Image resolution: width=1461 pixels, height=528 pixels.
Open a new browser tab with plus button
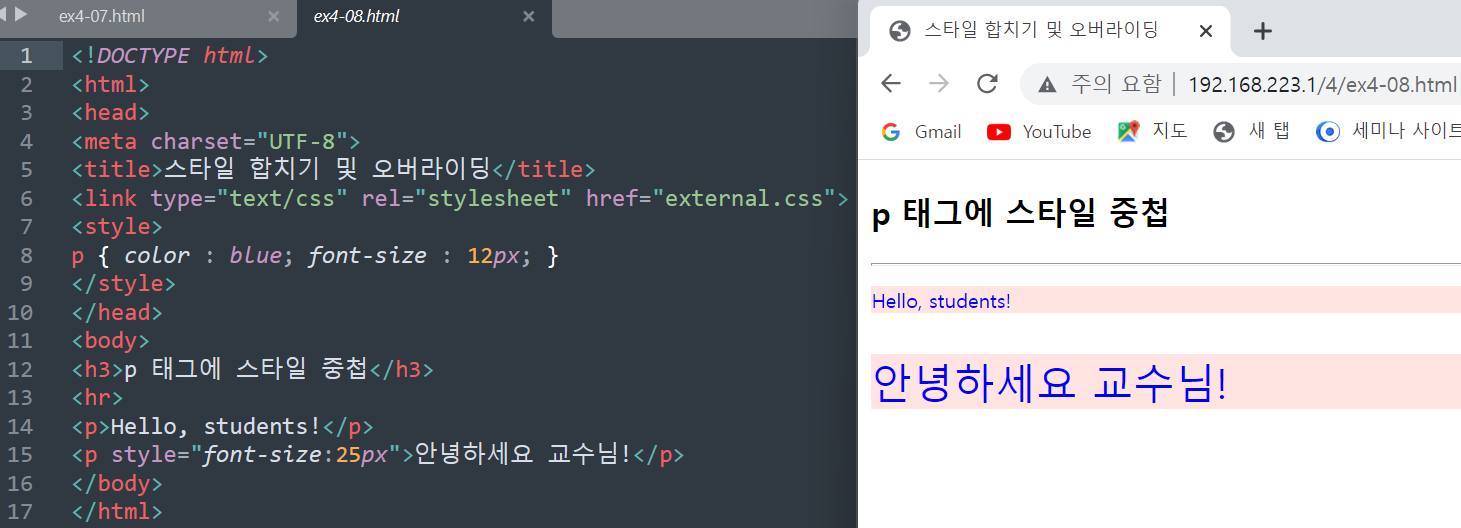(1263, 31)
